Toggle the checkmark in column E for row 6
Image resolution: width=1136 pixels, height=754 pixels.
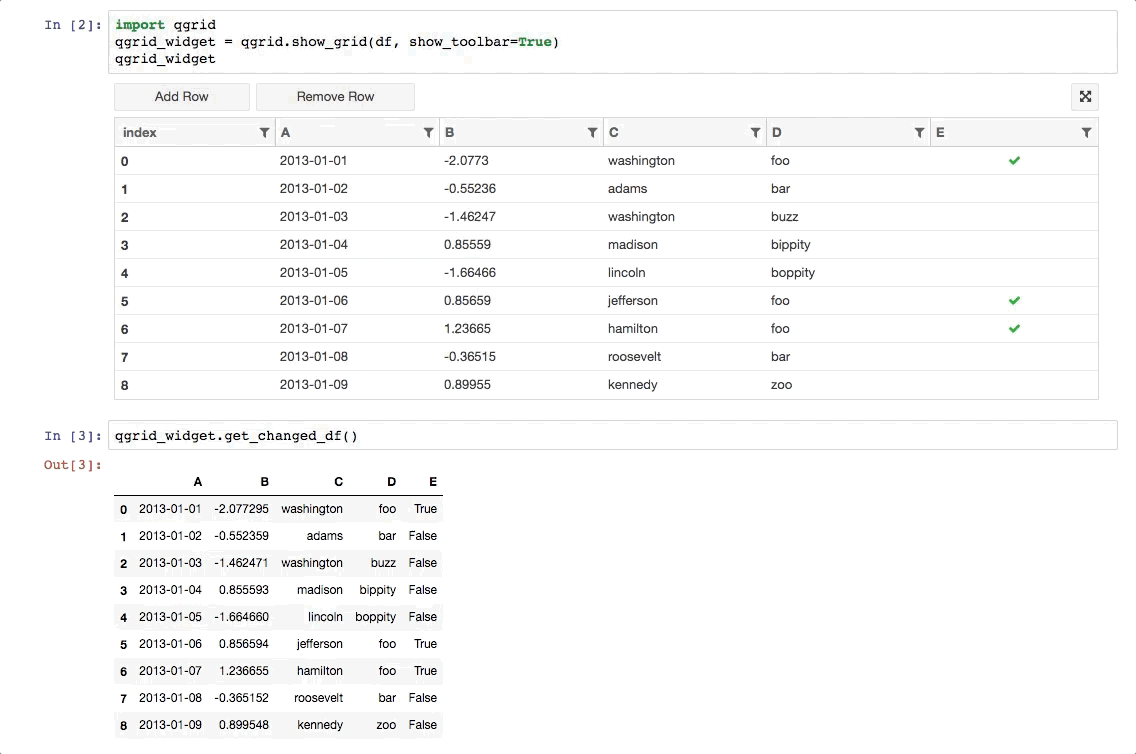[x=1014, y=328]
